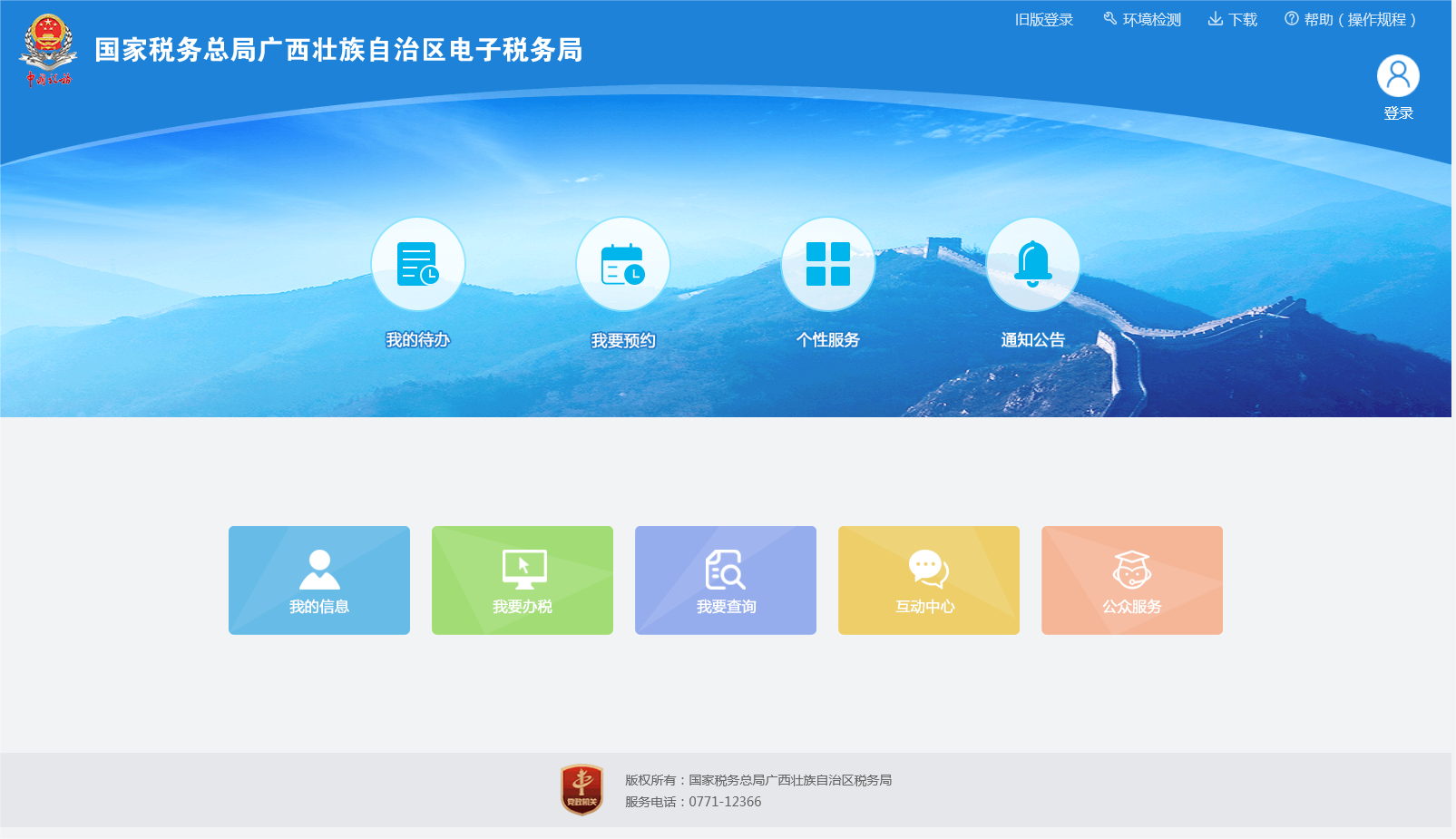
Task: Select the 我要办税 label in green tile
Action: pos(523,607)
